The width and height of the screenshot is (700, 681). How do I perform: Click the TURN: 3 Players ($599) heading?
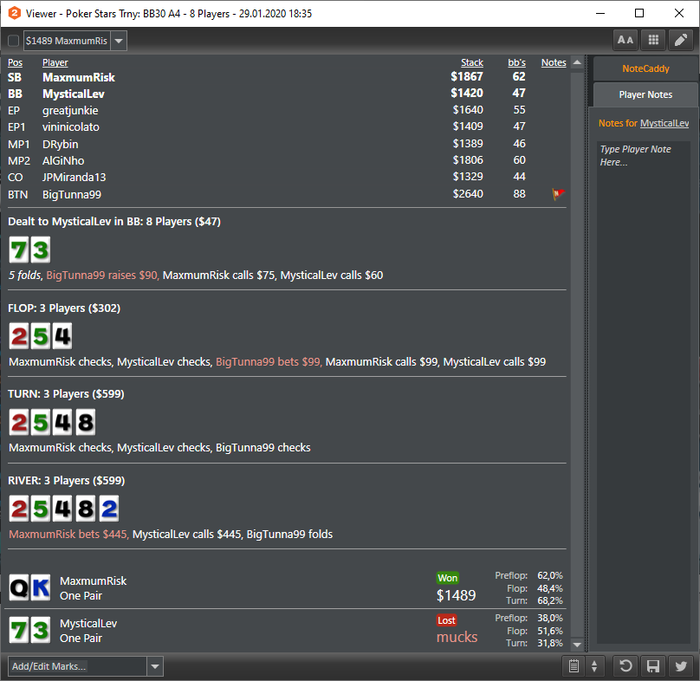point(66,394)
